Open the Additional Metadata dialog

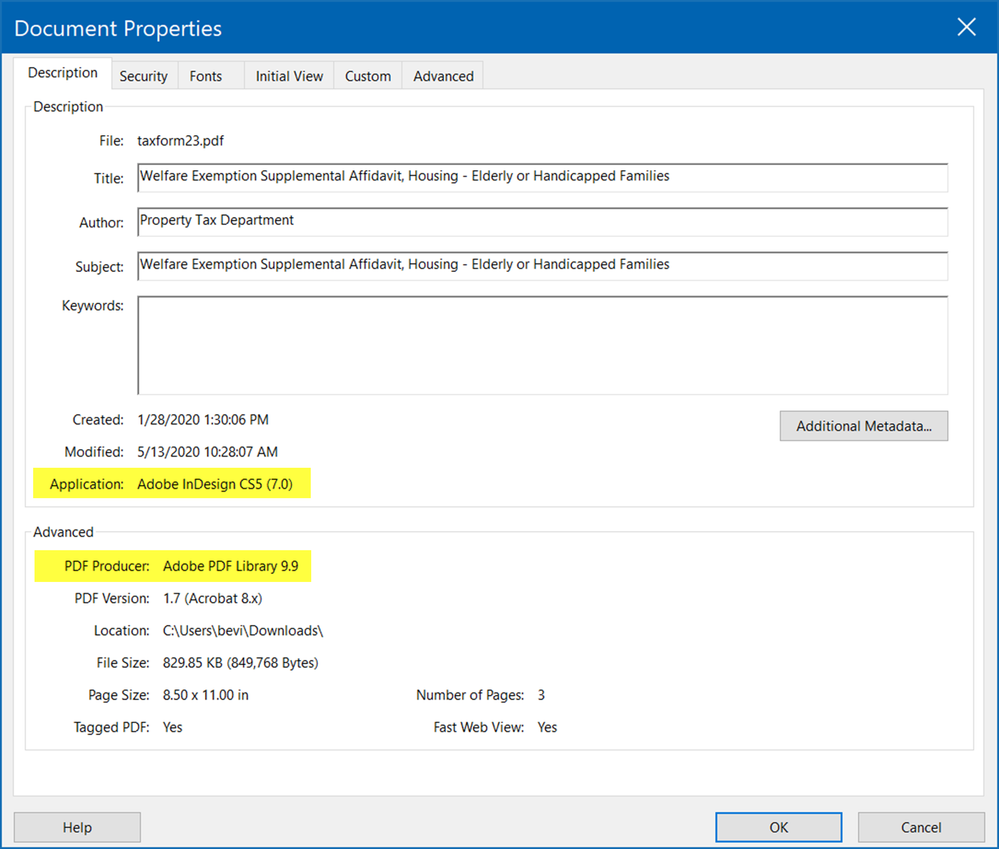[863, 426]
